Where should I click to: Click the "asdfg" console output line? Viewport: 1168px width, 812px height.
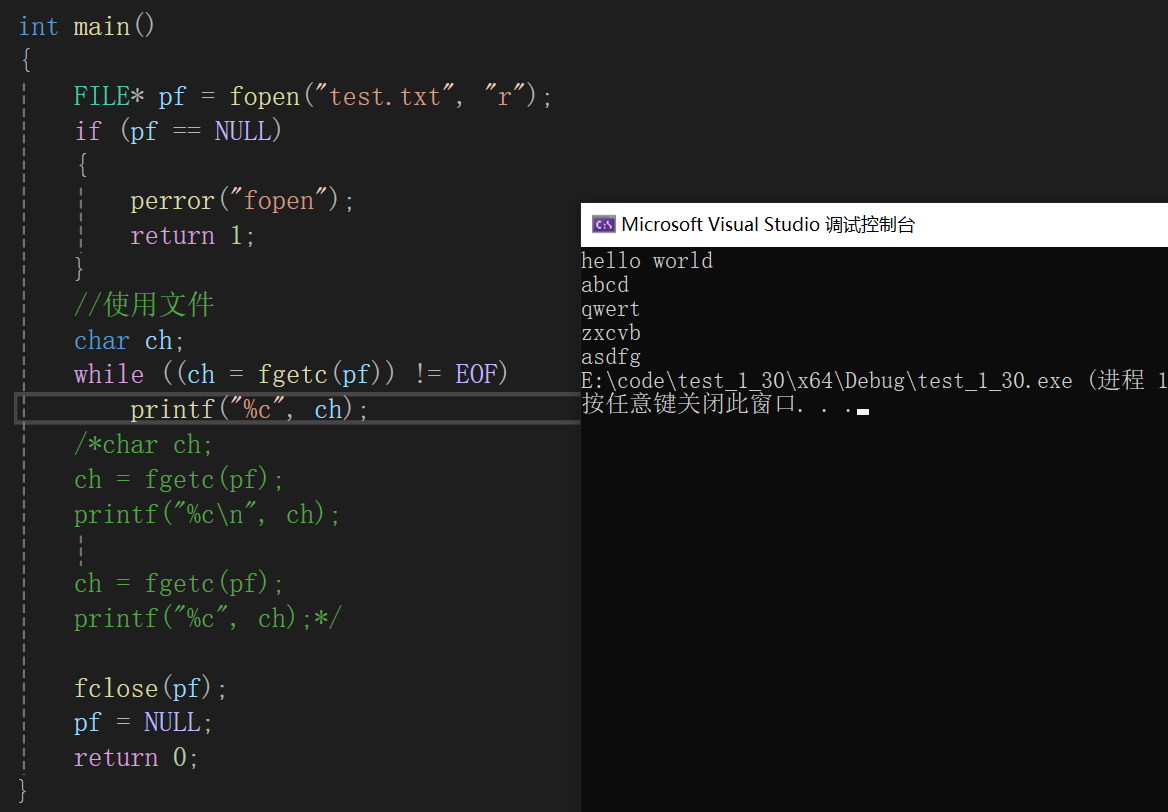coord(610,357)
